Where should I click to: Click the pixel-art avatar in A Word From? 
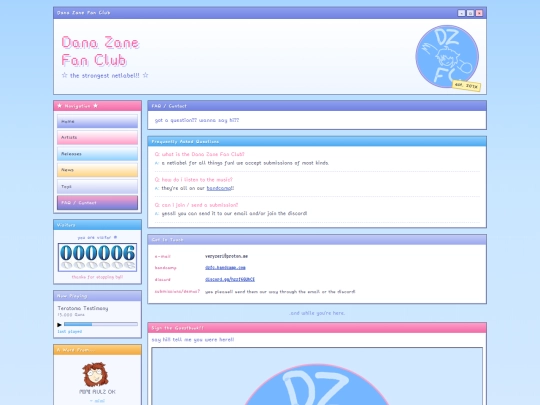[x=95, y=374]
